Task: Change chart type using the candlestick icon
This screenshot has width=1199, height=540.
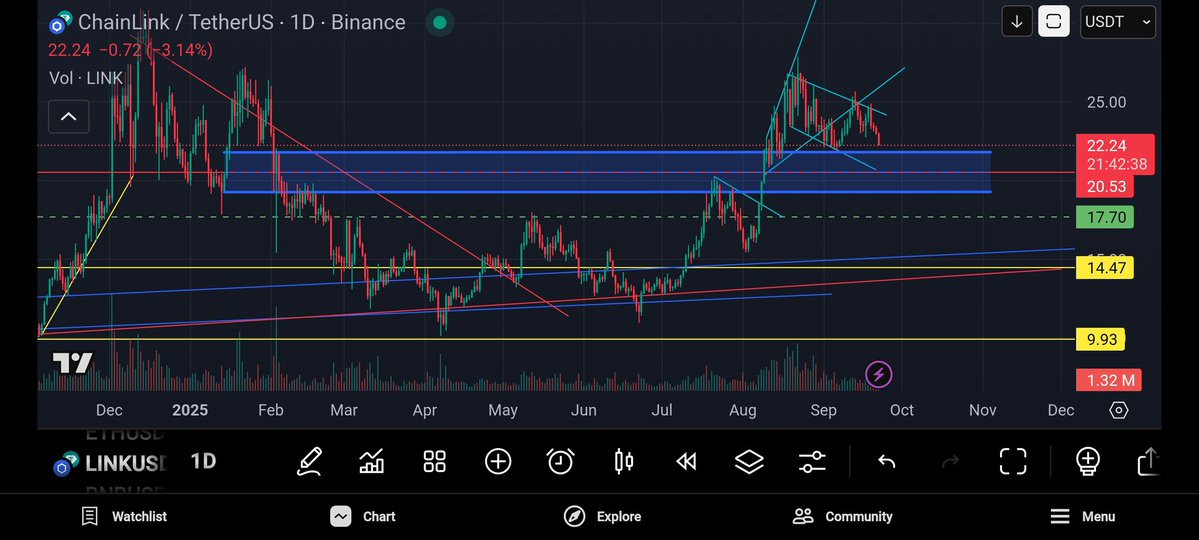Action: click(x=624, y=461)
